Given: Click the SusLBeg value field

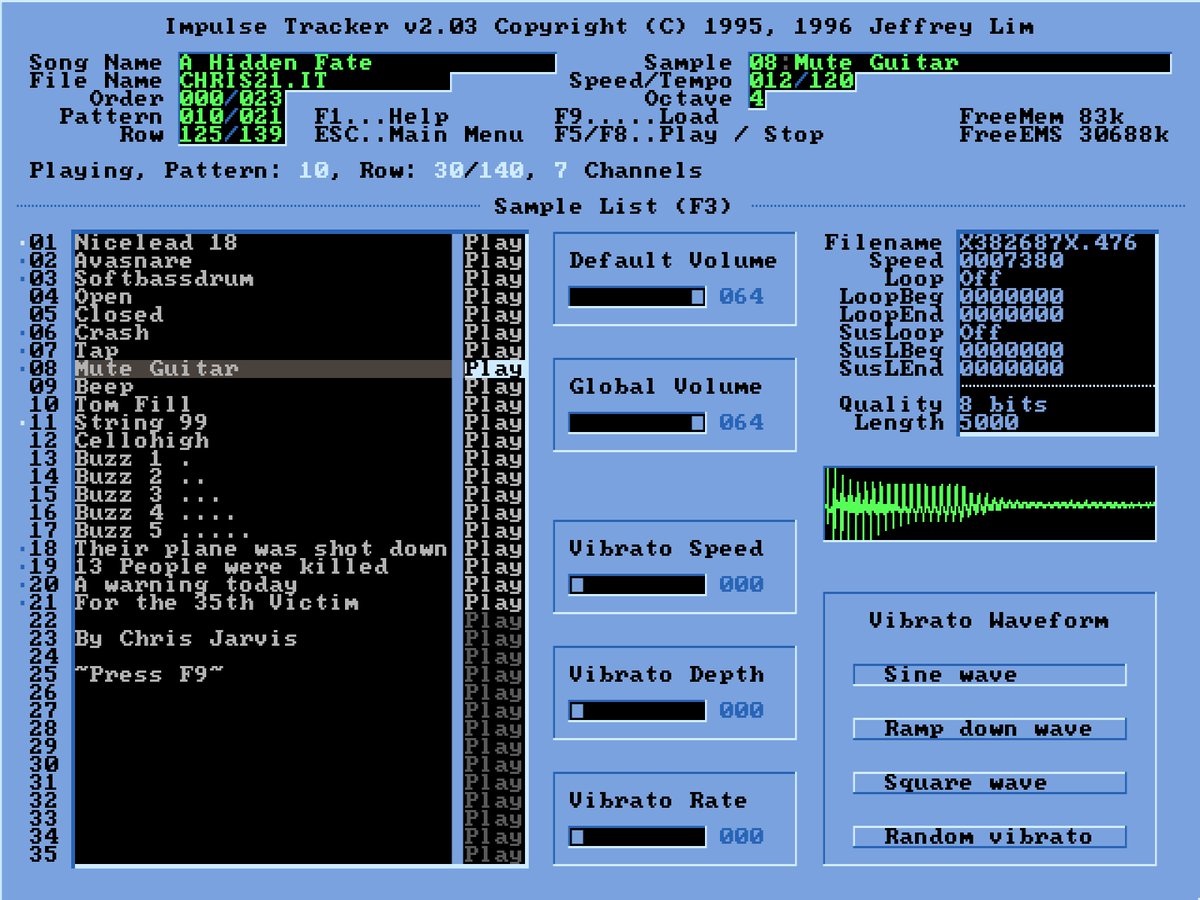Looking at the screenshot, I should pyautogui.click(x=1057, y=351).
